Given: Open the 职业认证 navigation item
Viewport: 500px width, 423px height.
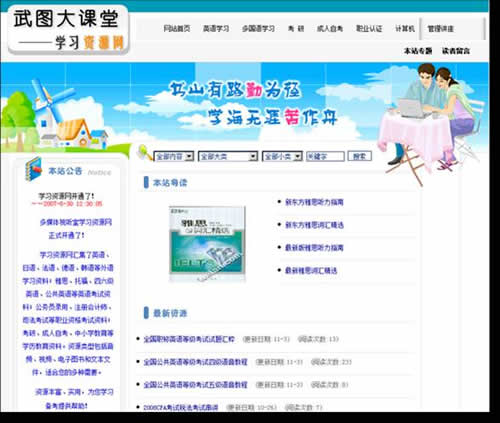Looking at the screenshot, I should (369, 29).
